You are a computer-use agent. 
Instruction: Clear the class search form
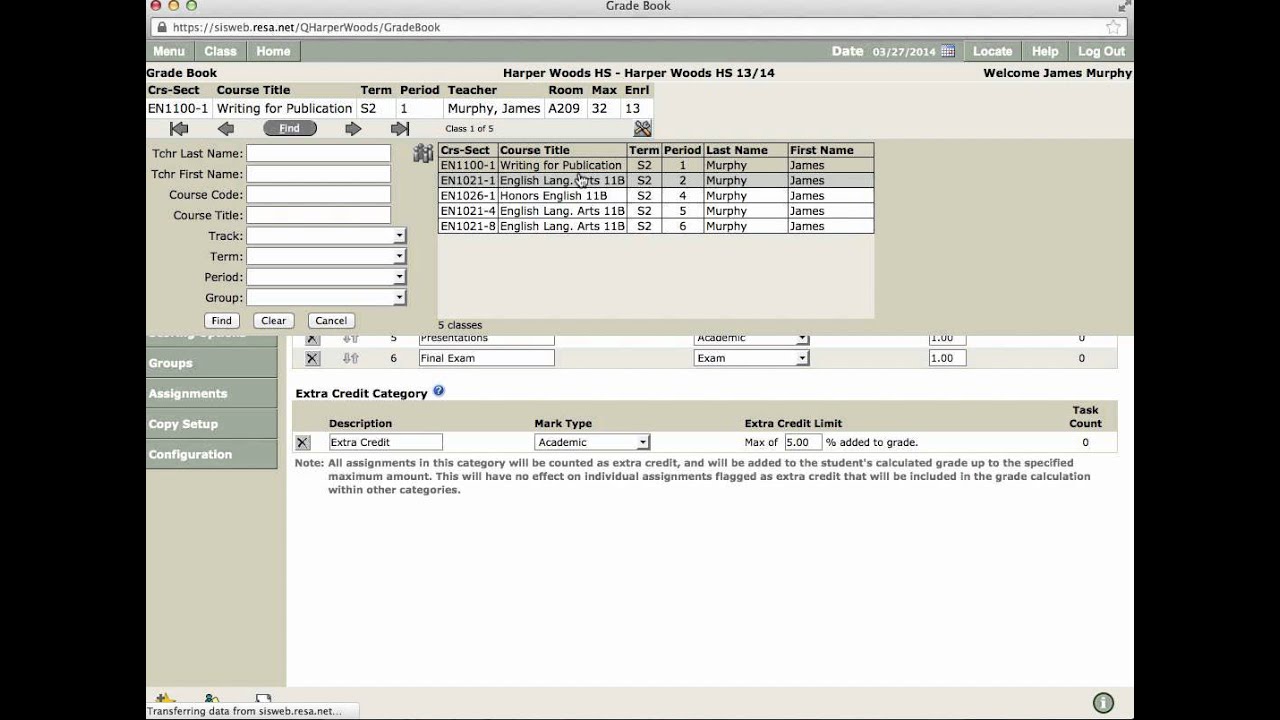[273, 321]
